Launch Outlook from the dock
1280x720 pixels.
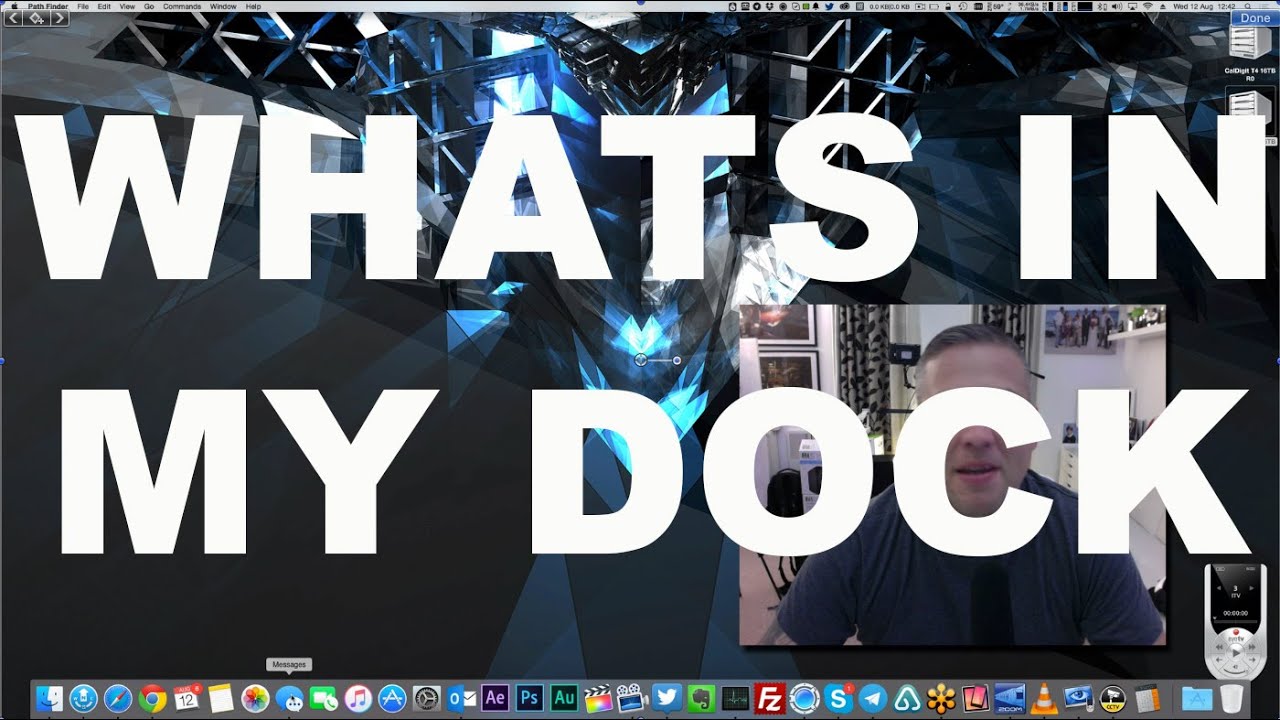(x=461, y=698)
